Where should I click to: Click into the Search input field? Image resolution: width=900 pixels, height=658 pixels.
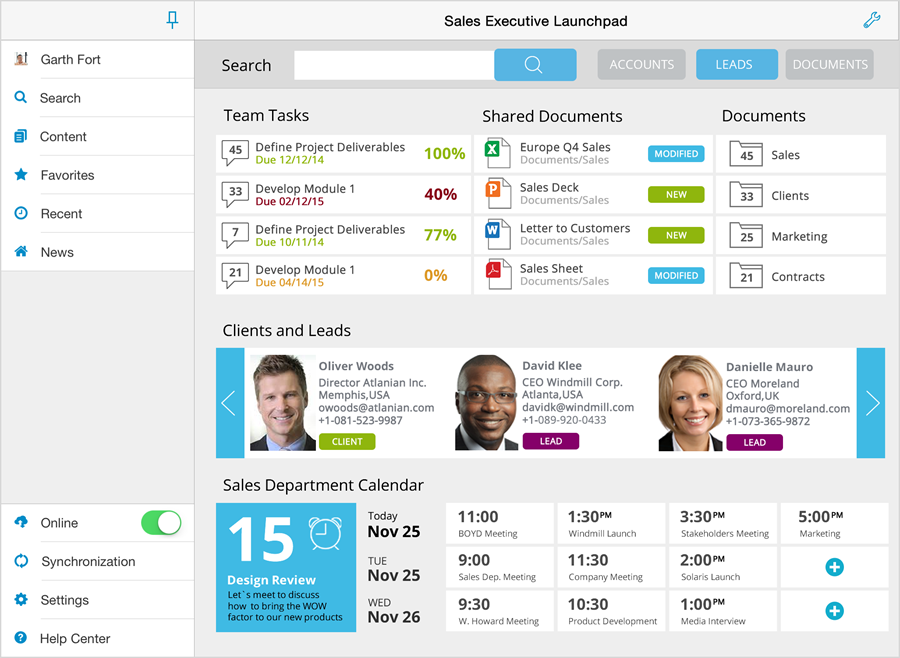(x=394, y=65)
